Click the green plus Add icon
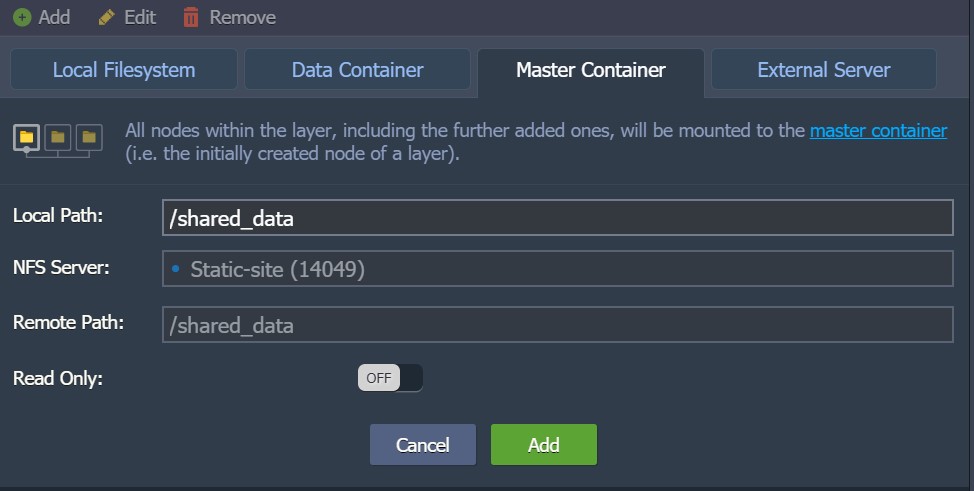The image size is (974, 491). tap(22, 17)
